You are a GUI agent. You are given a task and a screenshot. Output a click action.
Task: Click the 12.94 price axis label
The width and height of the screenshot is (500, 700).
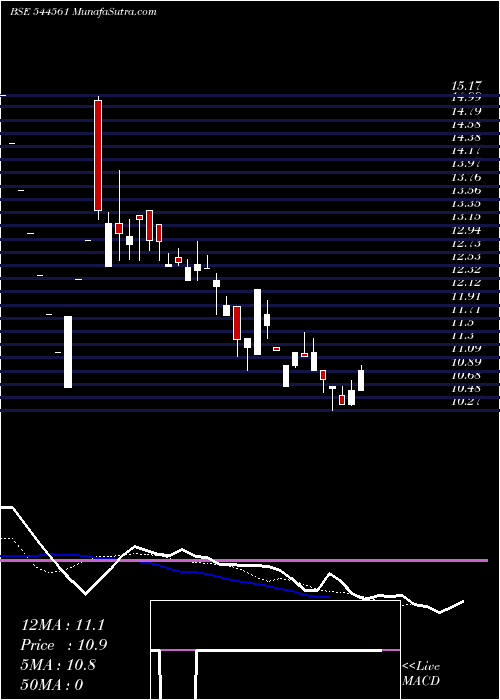466,230
